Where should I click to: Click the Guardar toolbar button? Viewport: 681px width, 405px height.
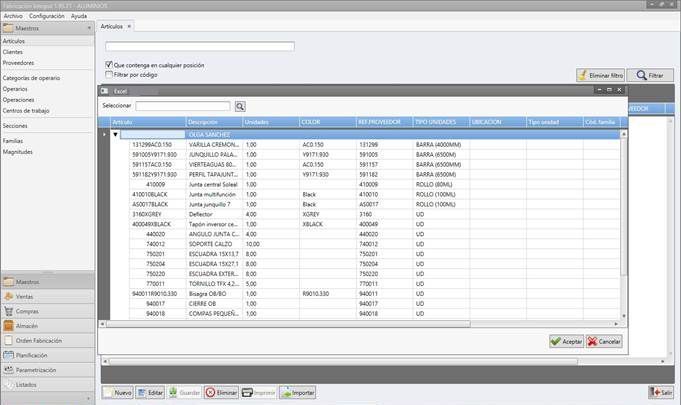(x=185, y=392)
